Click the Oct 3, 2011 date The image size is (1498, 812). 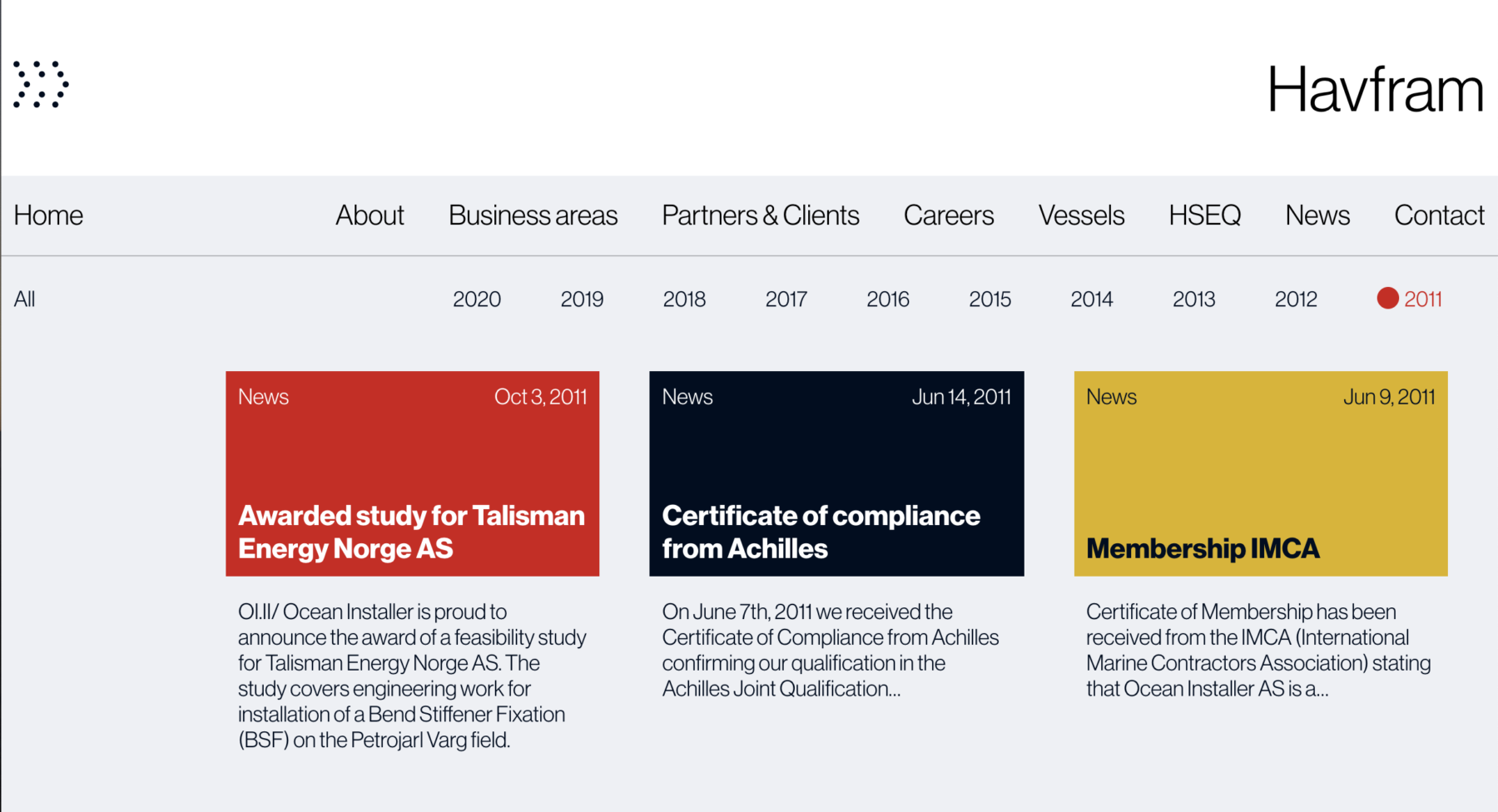click(541, 397)
